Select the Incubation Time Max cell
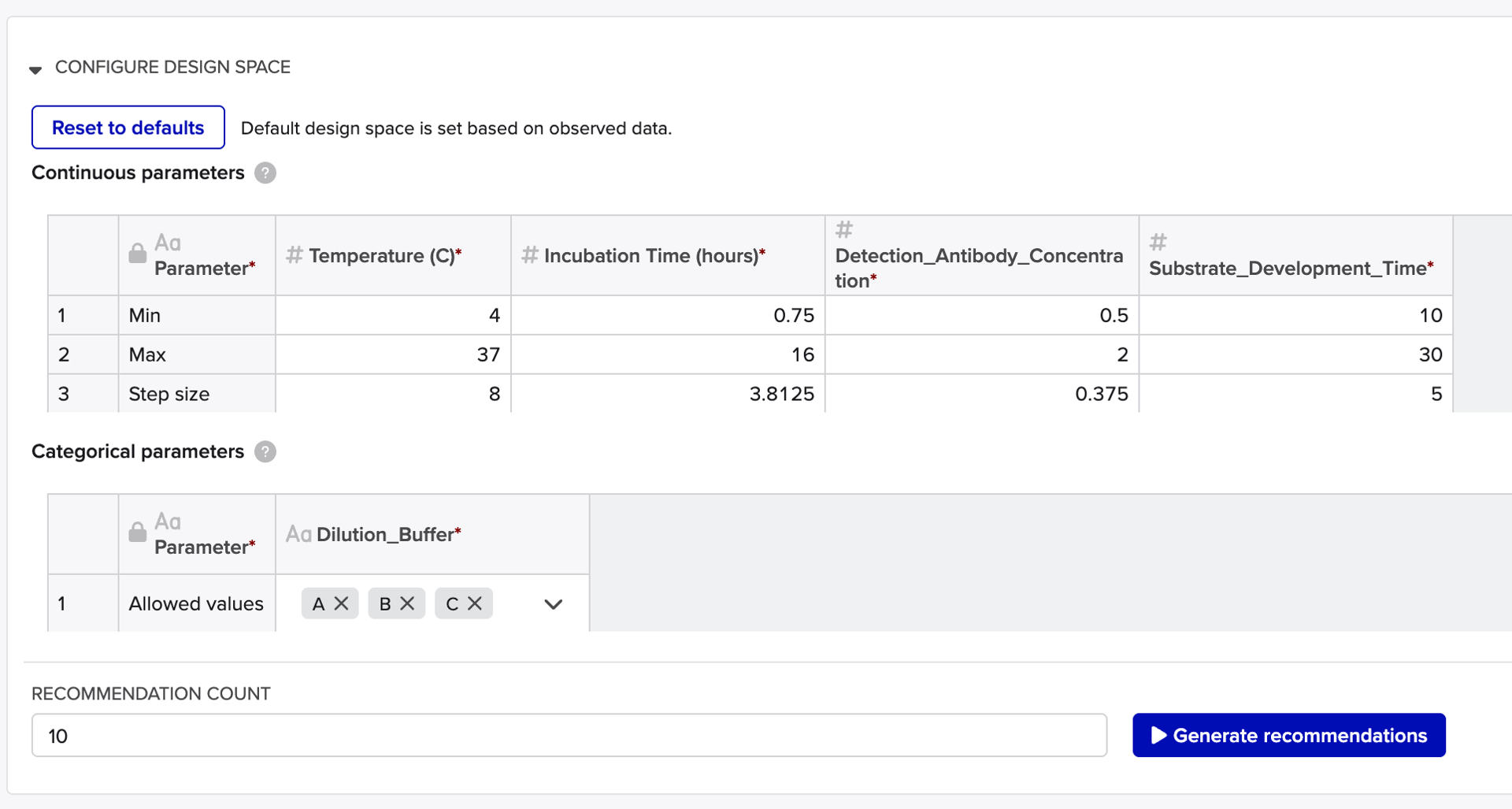Screen dimensions: 1512x809 (x=667, y=354)
